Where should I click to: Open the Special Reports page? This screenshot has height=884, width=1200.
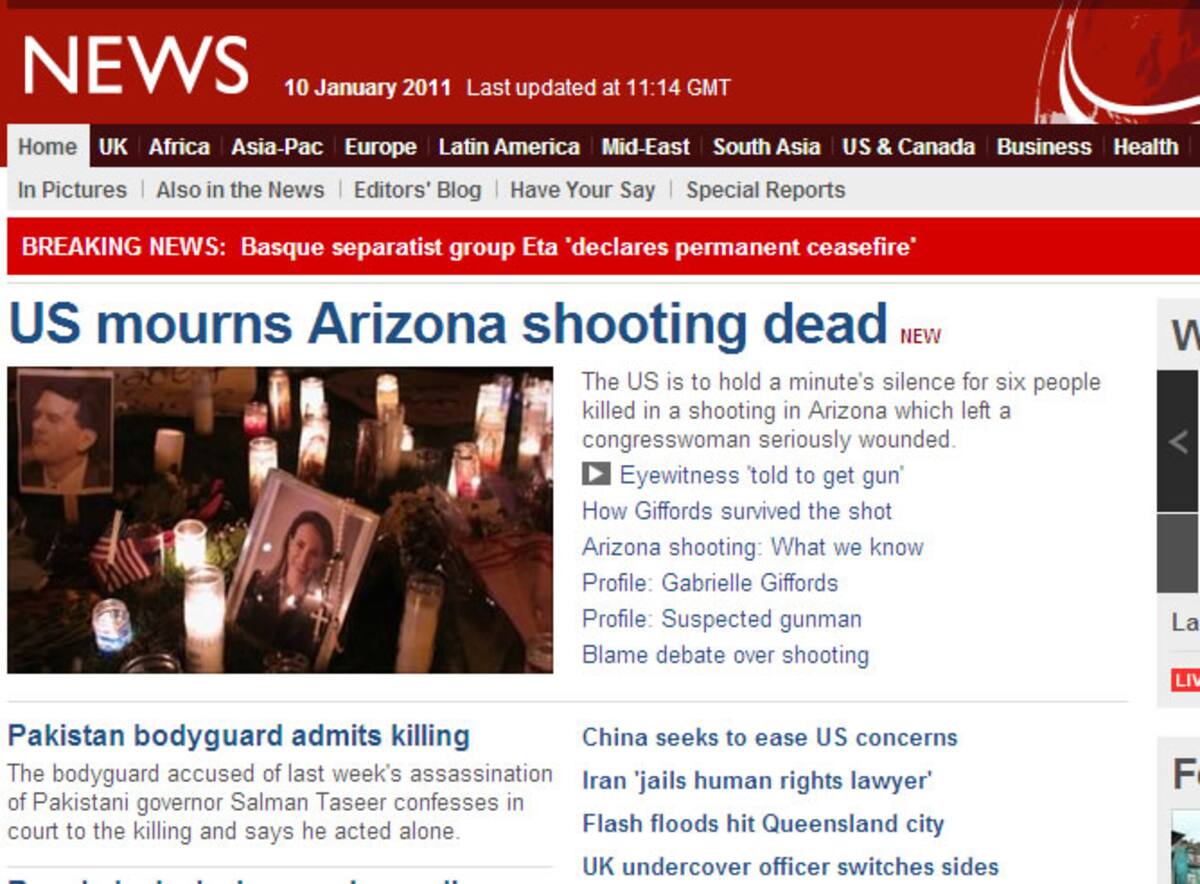tap(765, 190)
